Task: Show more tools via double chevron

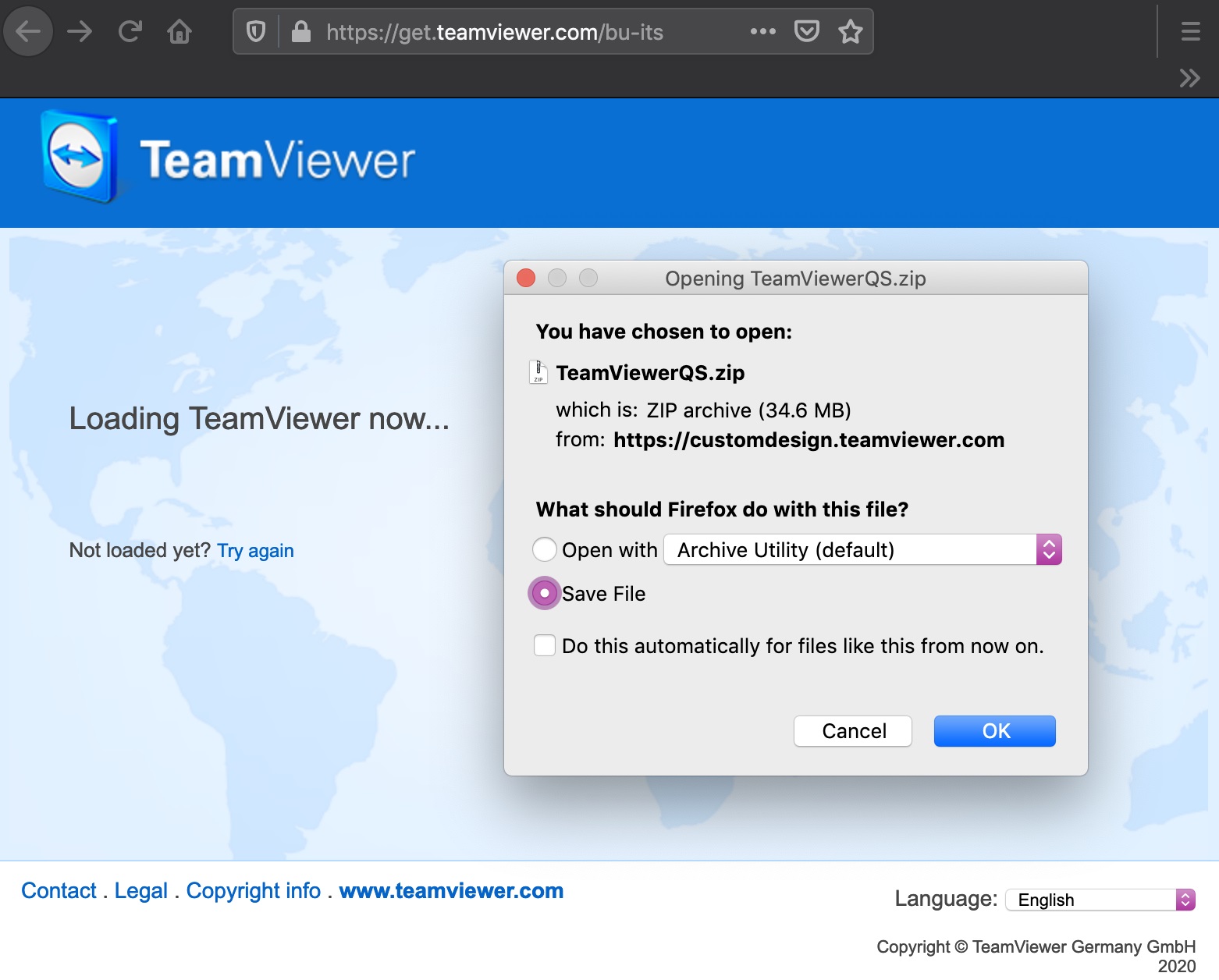Action: pos(1189,78)
